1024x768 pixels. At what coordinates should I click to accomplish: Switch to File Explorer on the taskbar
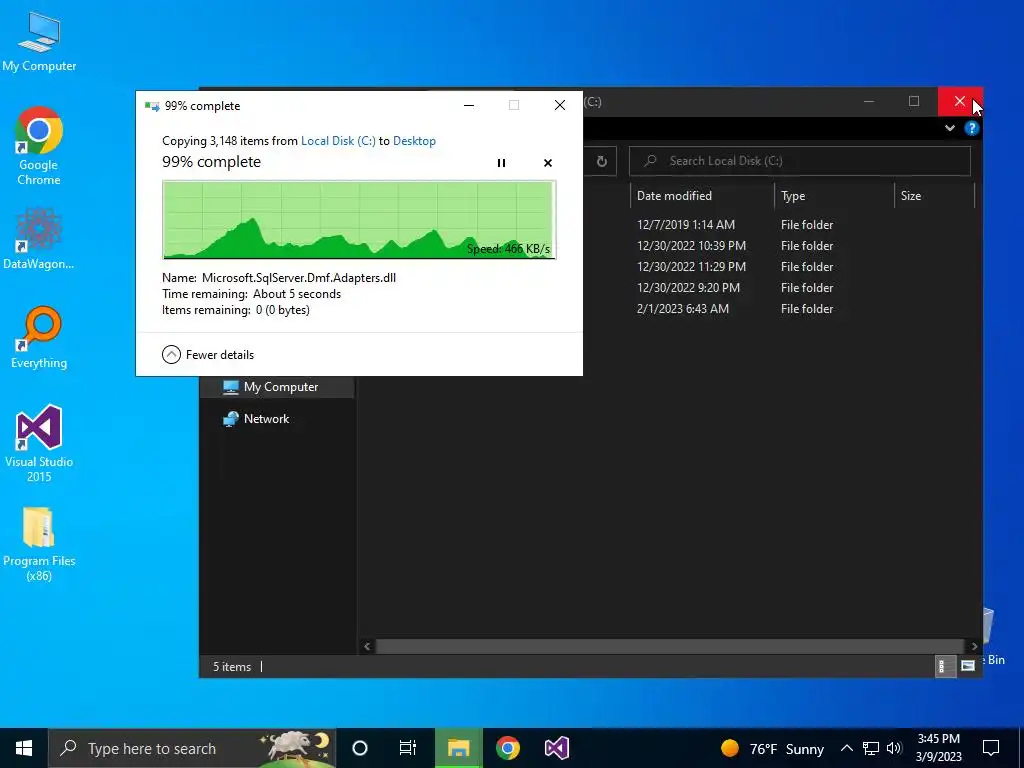(x=458, y=748)
